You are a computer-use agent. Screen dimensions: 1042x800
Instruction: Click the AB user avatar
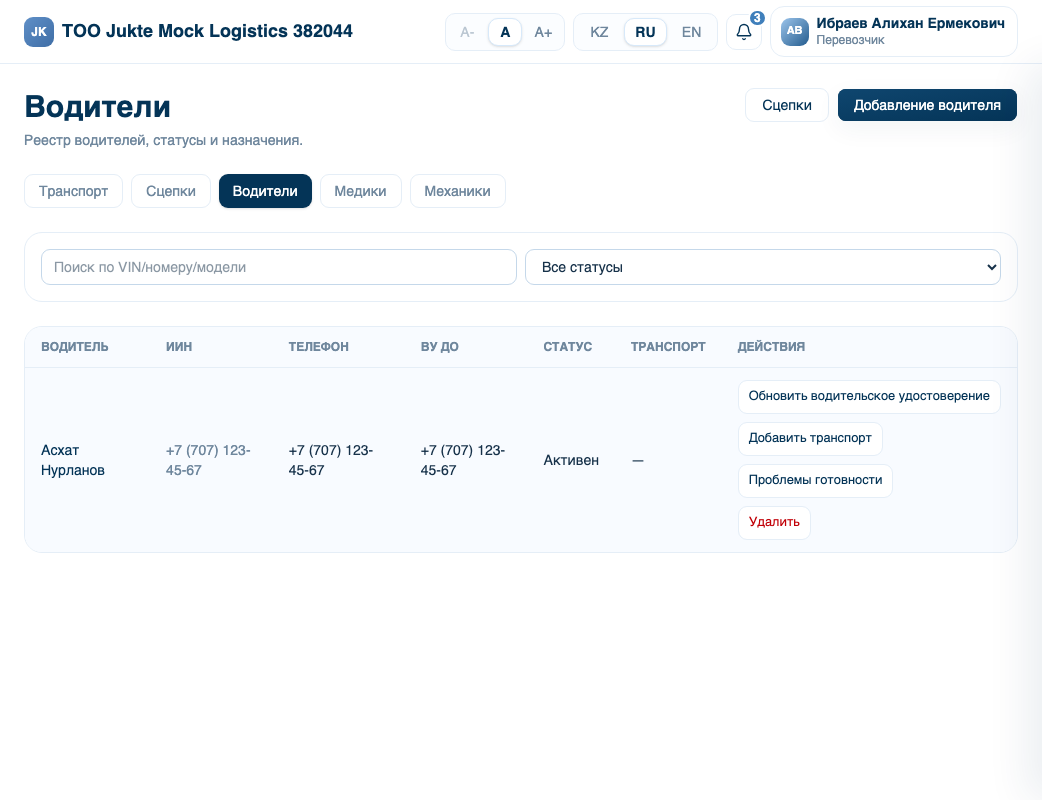coord(794,31)
